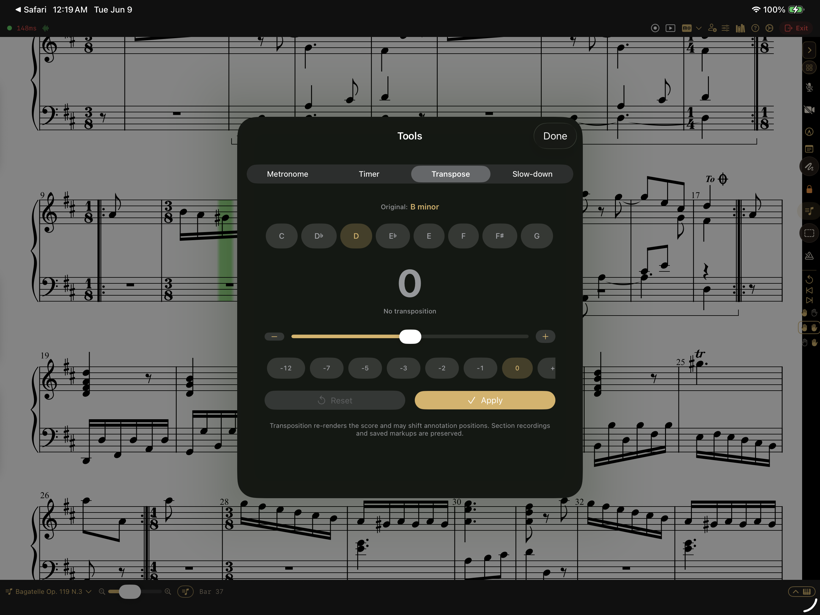Choose the F key chip
The width and height of the screenshot is (820, 615).
[x=463, y=236]
